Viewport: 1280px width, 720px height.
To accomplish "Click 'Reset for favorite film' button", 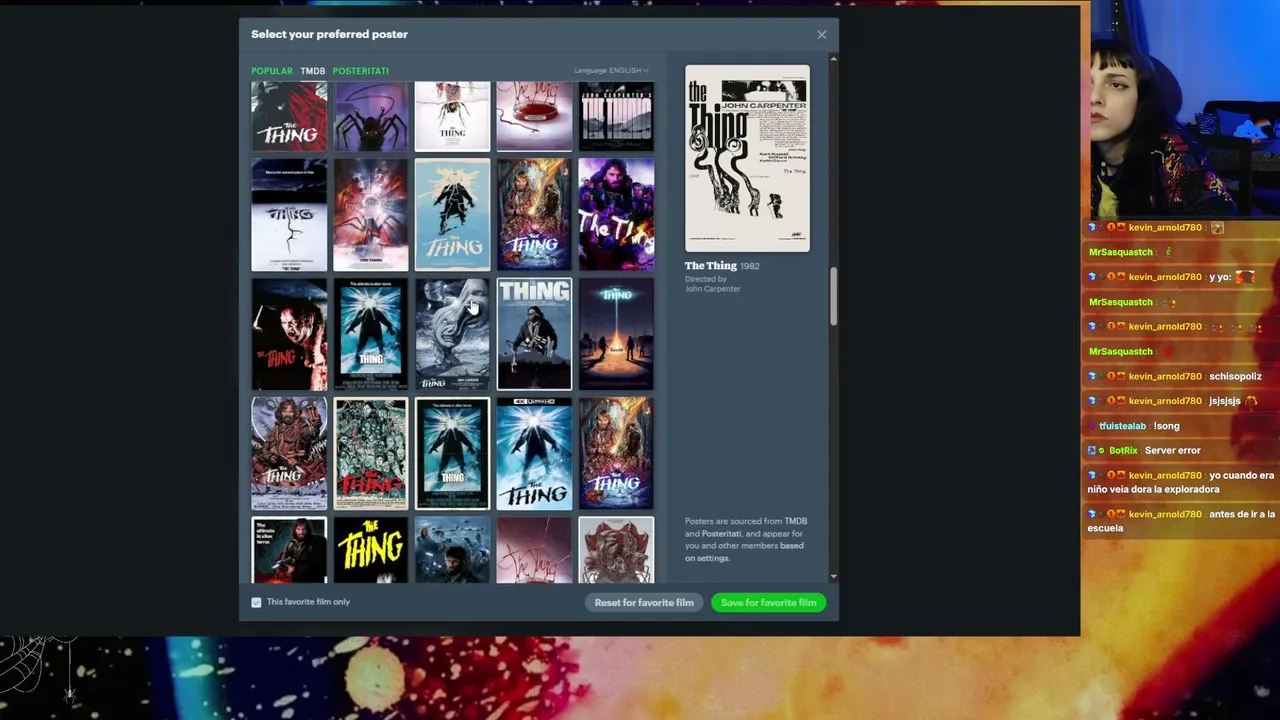I will (644, 603).
